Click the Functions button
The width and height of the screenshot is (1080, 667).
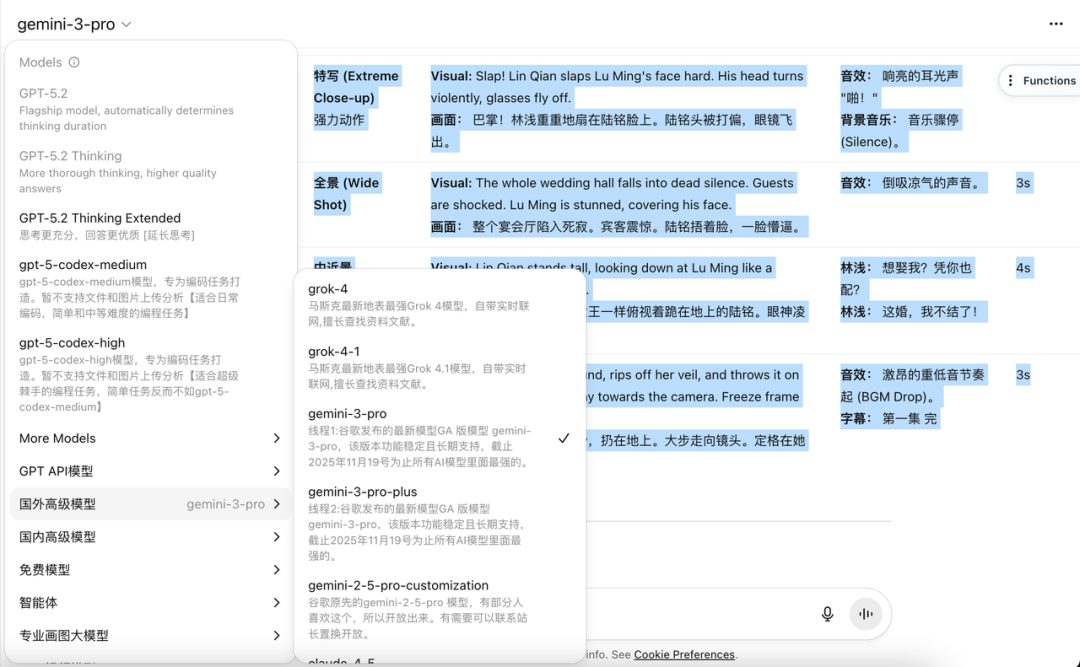point(1041,81)
